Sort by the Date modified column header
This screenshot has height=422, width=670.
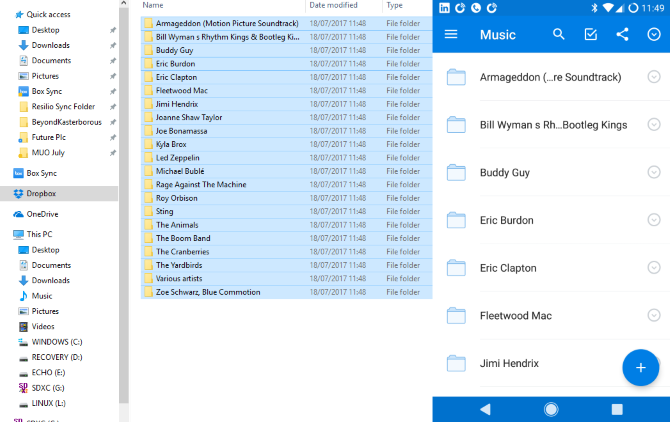[334, 6]
